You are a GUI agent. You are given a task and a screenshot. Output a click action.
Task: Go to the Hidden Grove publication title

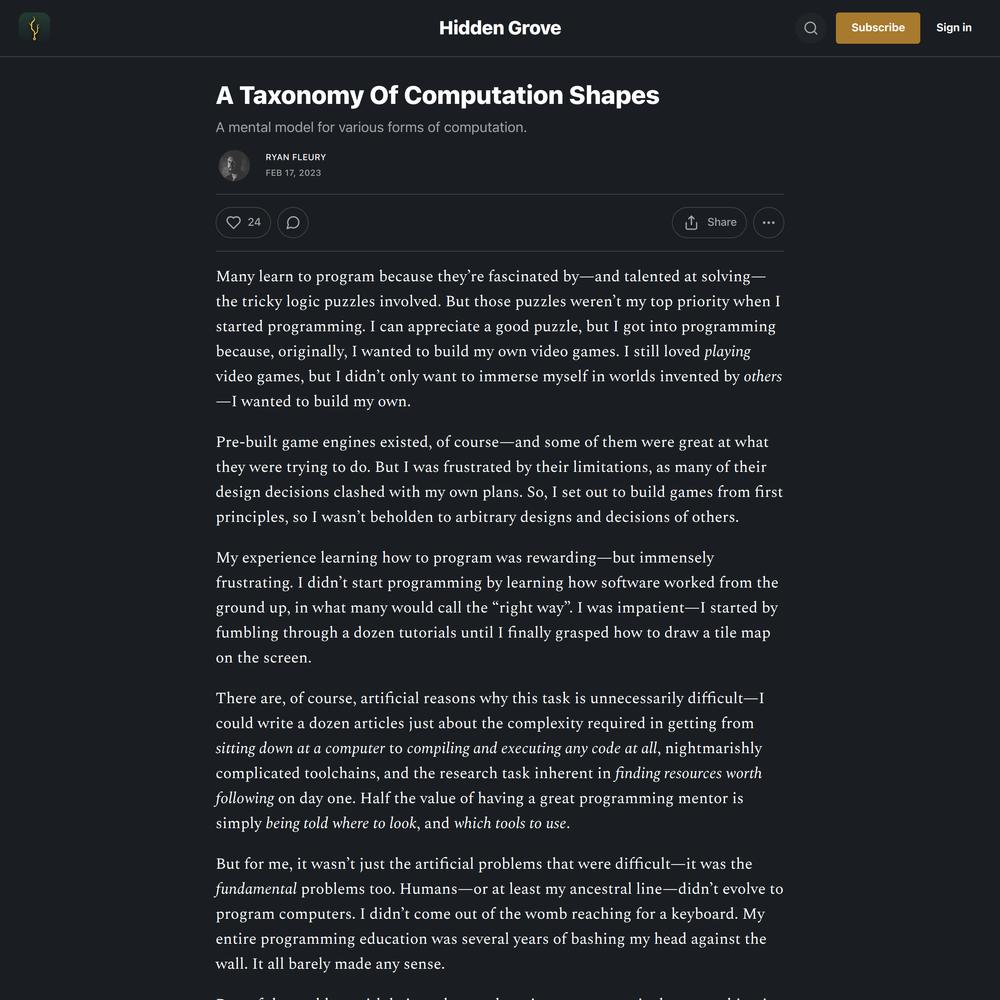(x=500, y=28)
